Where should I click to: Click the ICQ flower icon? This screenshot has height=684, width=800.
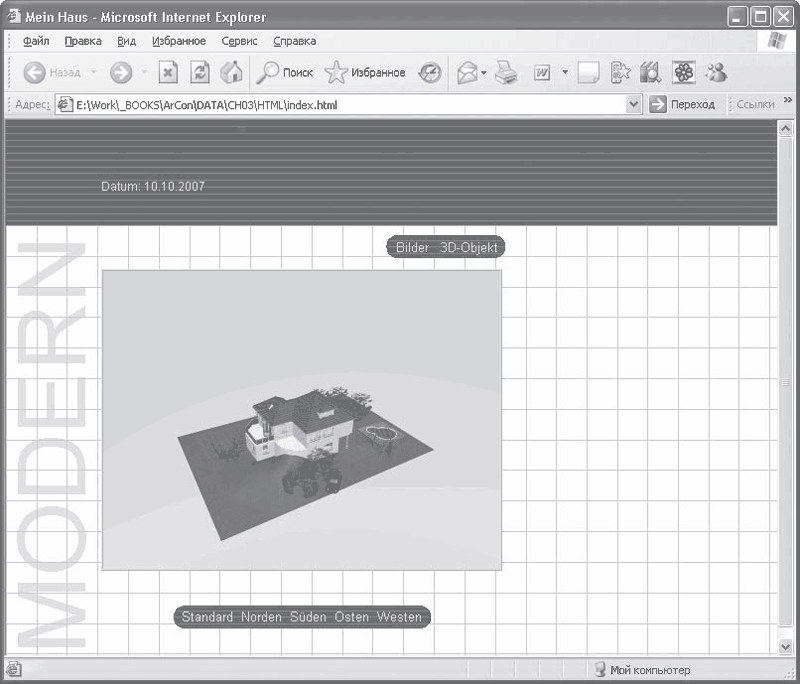pos(684,72)
